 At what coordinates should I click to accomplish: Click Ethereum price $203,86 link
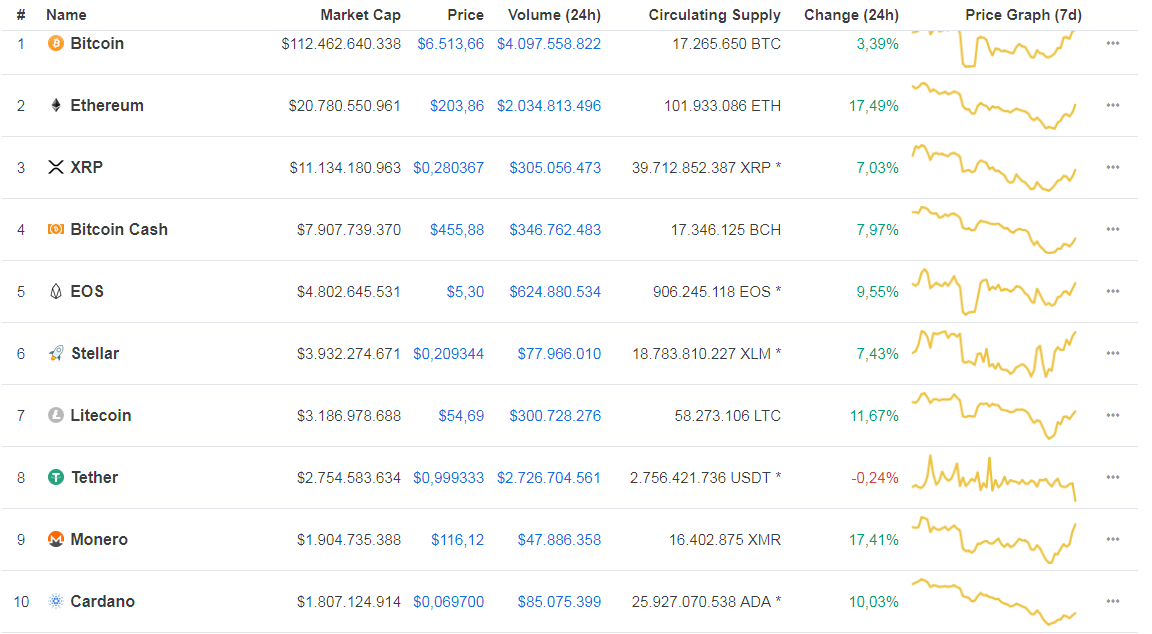click(457, 106)
